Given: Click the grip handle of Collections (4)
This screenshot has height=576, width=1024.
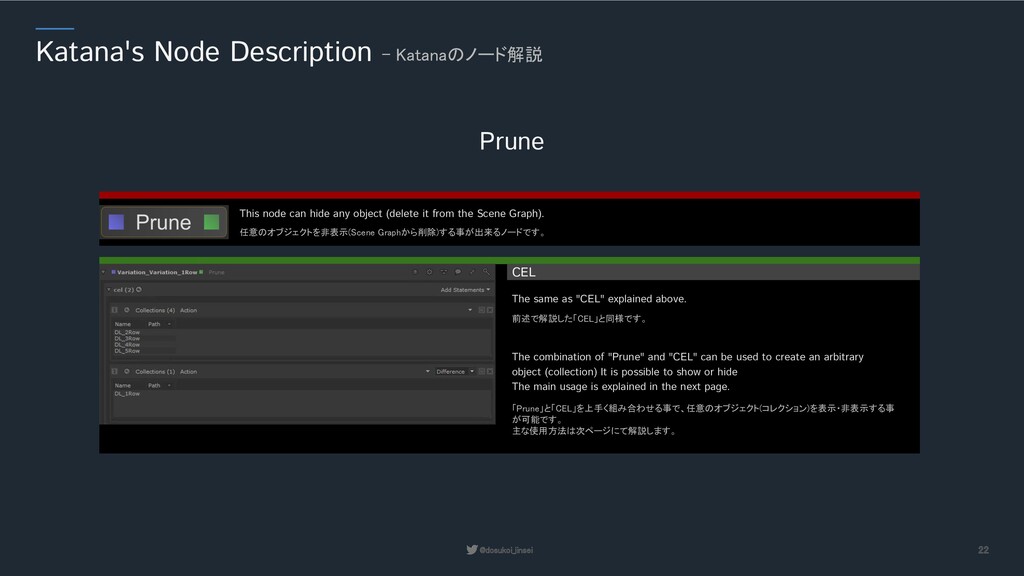Looking at the screenshot, I should pos(114,310).
